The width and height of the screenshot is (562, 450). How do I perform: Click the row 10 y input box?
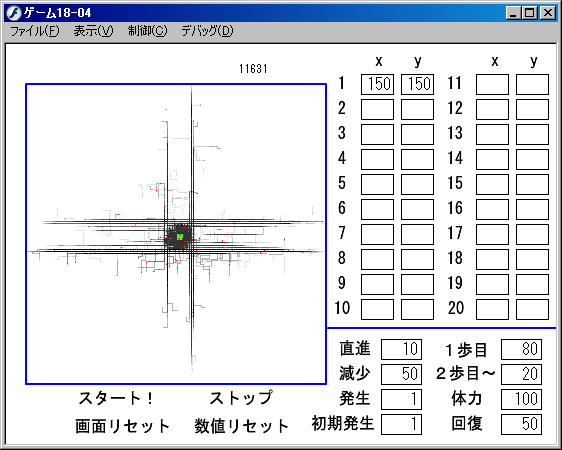pyautogui.click(x=417, y=310)
